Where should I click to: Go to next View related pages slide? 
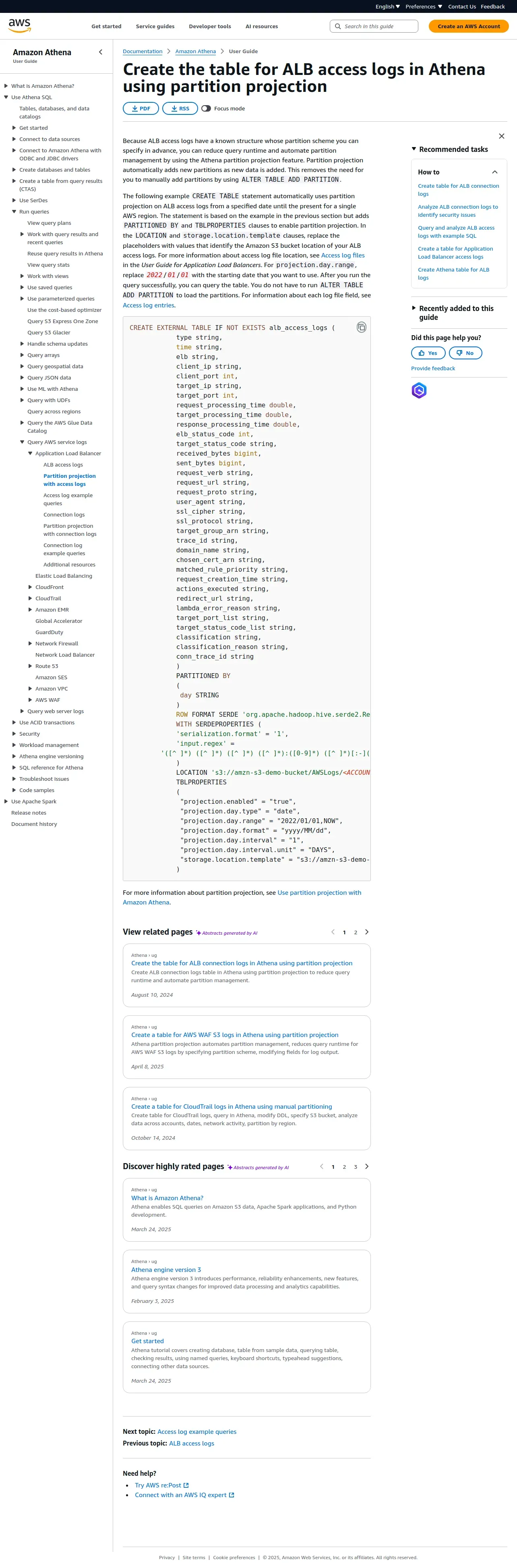(367, 932)
